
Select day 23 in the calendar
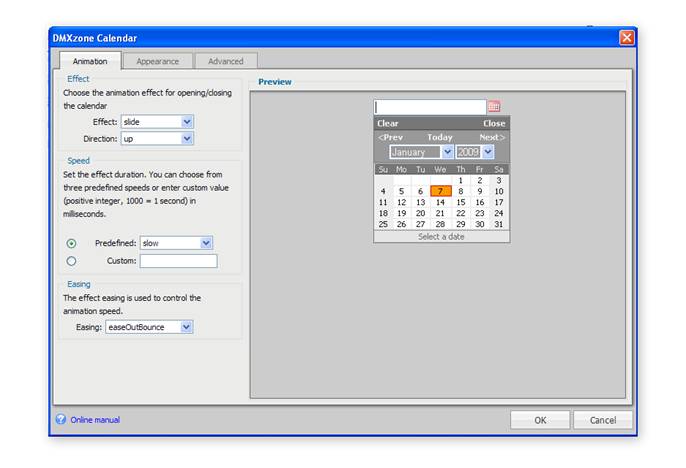coord(480,213)
